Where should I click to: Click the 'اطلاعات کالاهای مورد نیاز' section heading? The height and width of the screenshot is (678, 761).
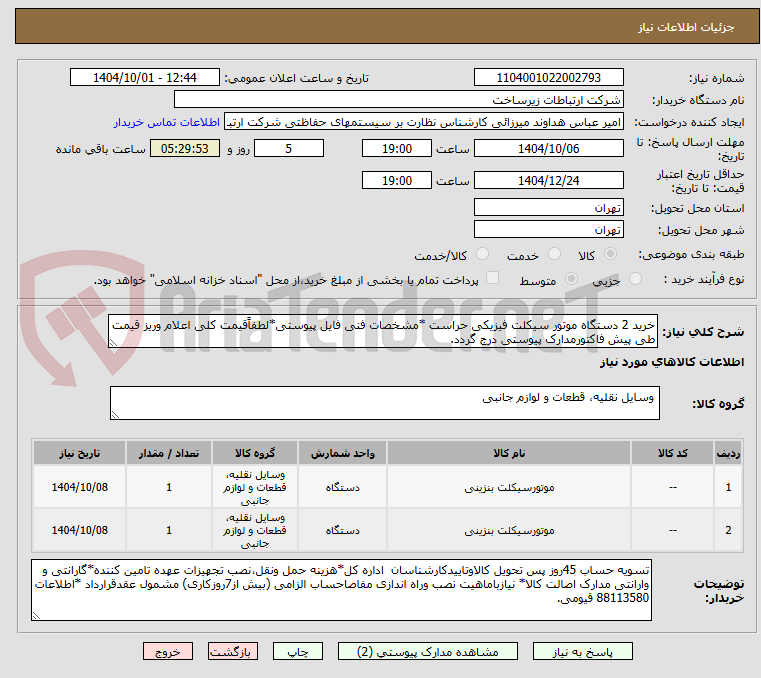click(x=672, y=362)
